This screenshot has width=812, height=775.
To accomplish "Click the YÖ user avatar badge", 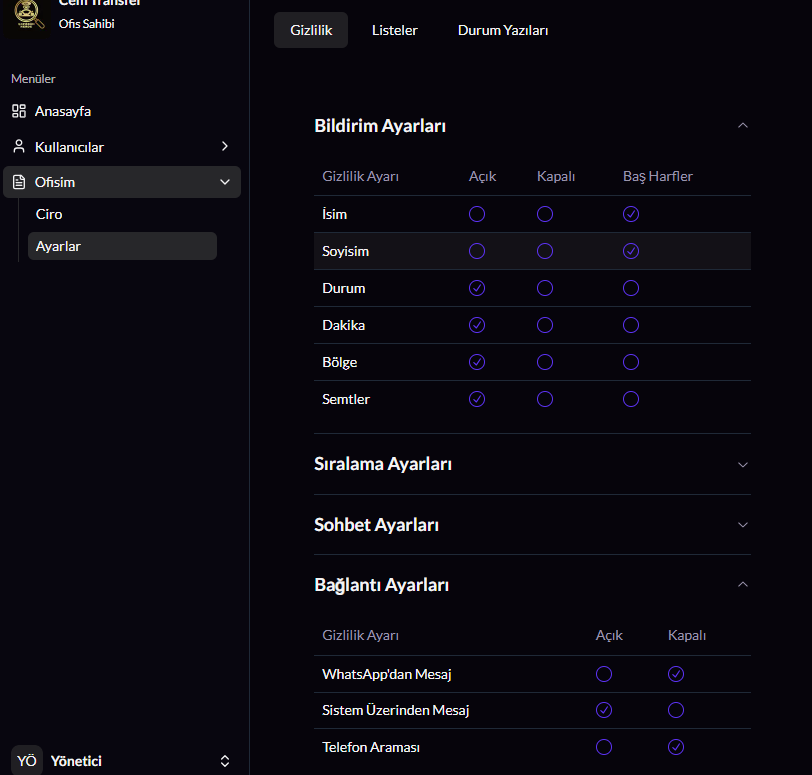I will coord(27,761).
